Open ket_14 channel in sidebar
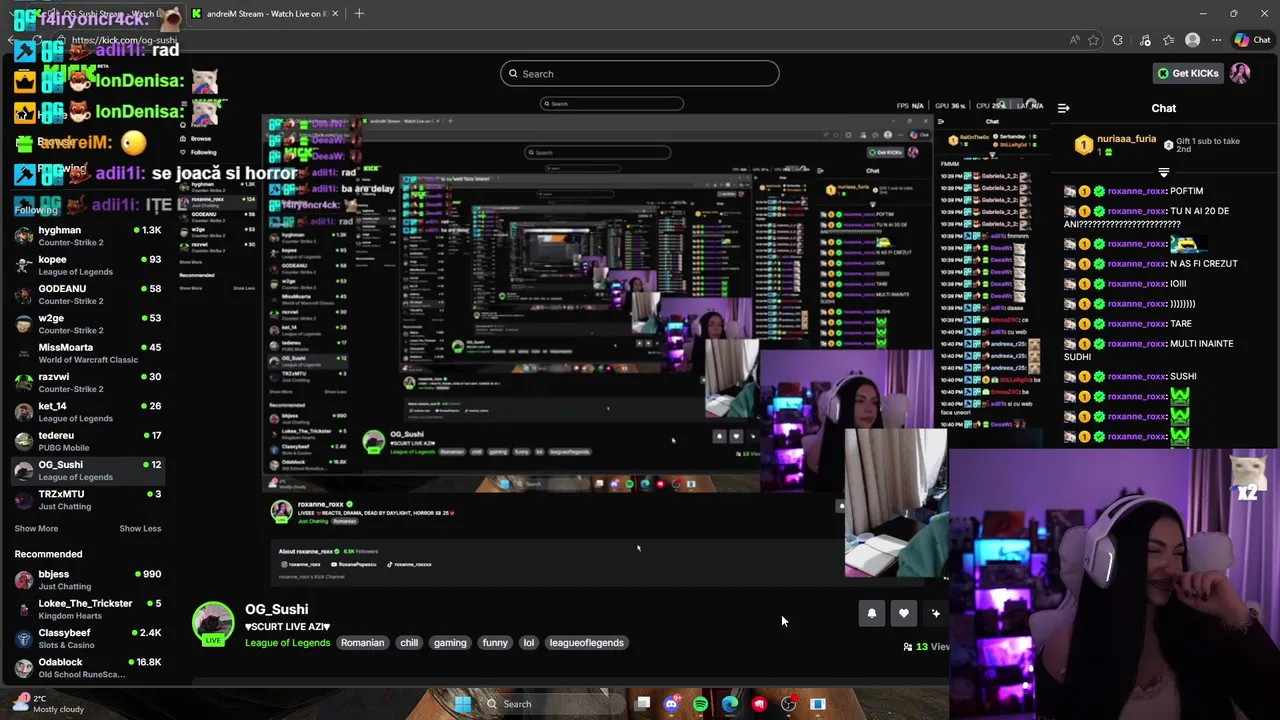Screen dimensions: 1280x720 tap(88, 411)
